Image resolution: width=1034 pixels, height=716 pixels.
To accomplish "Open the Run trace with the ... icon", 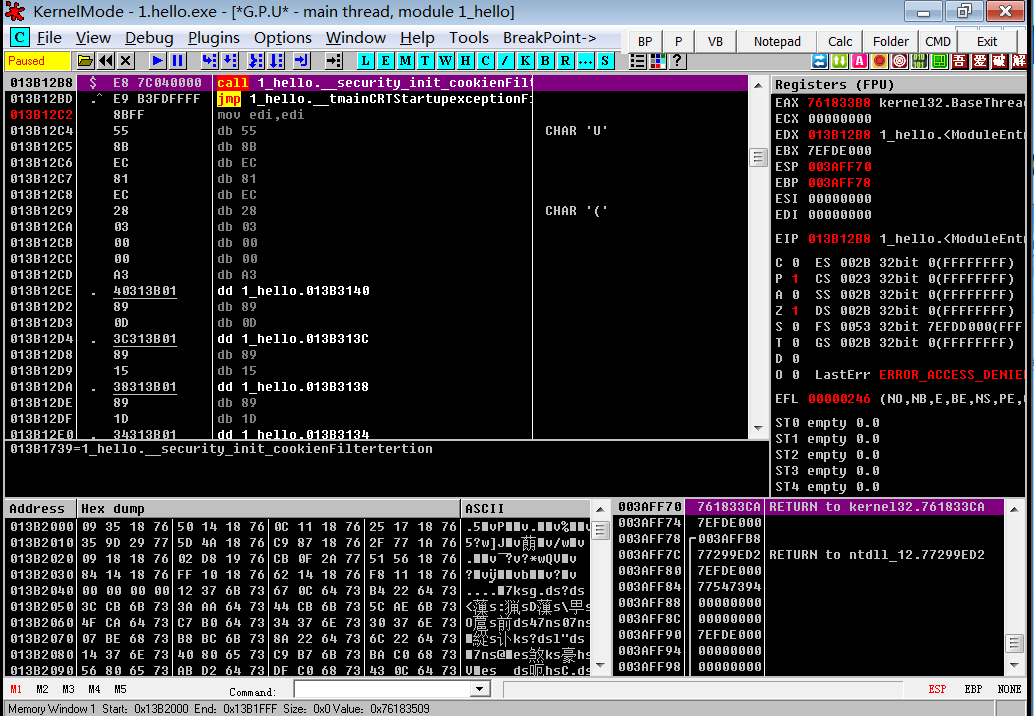I will (x=585, y=61).
